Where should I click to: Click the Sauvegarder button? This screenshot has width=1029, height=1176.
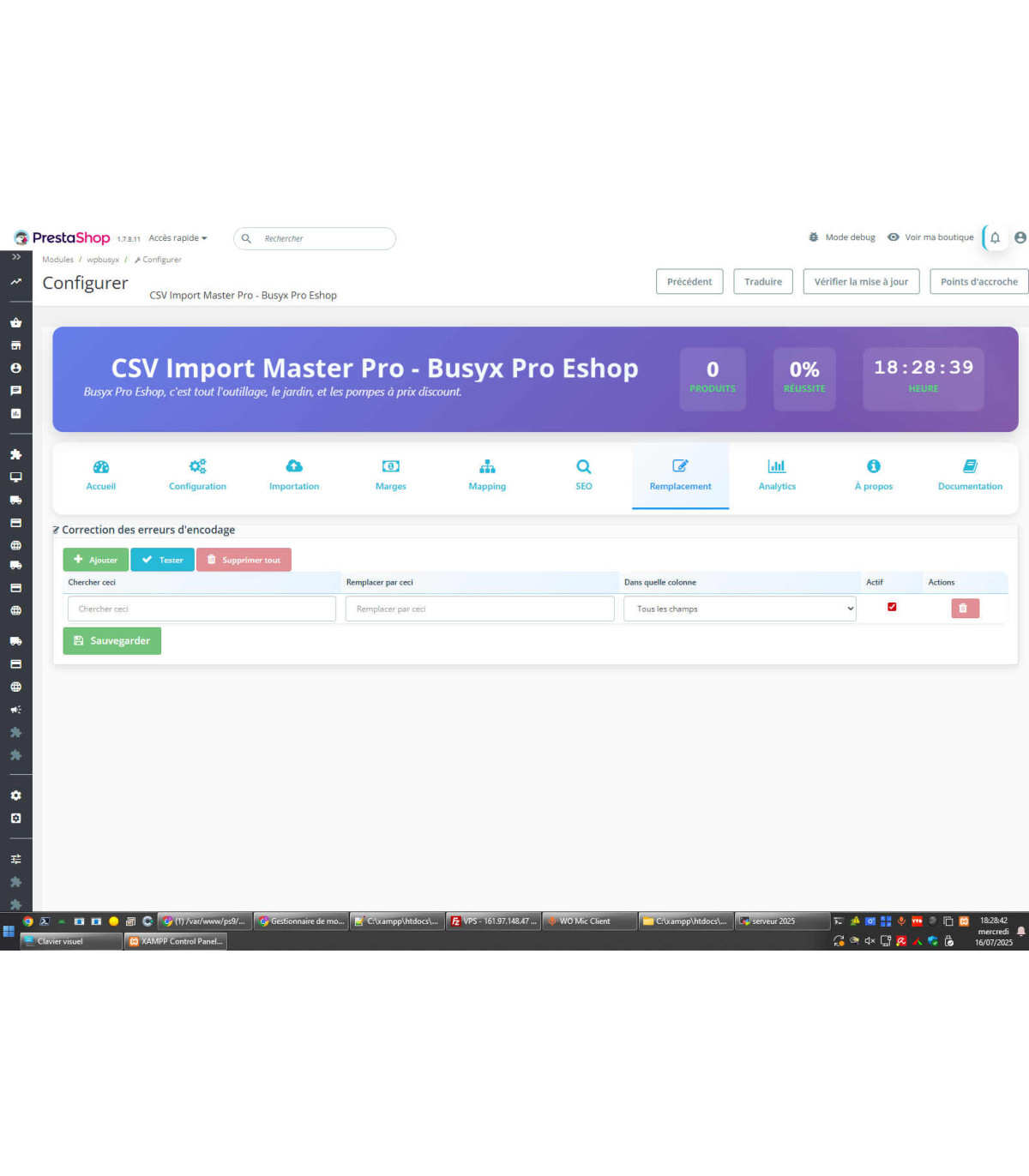[x=112, y=641]
